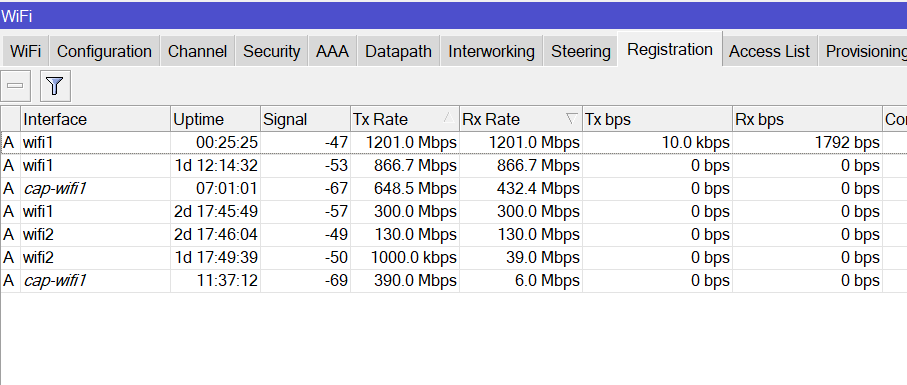Open the Channel tab
This screenshot has width=907, height=385.
coord(197,51)
